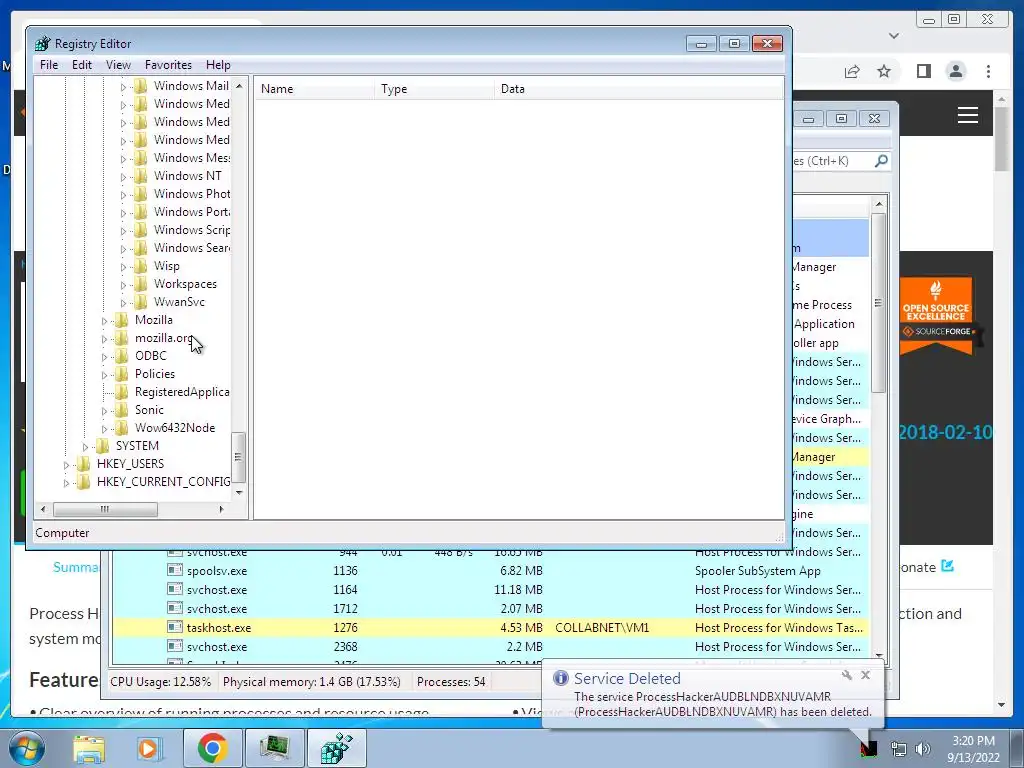
Task: Close the Service Deleted notification
Action: pos(865,675)
